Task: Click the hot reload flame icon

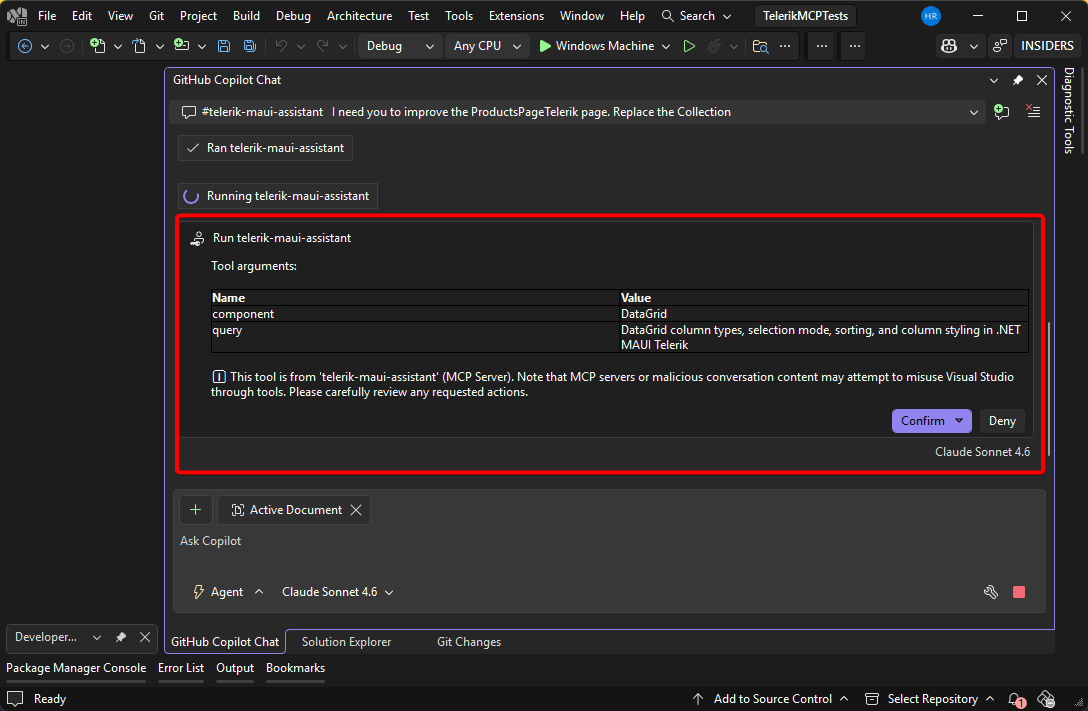Action: 714,46
